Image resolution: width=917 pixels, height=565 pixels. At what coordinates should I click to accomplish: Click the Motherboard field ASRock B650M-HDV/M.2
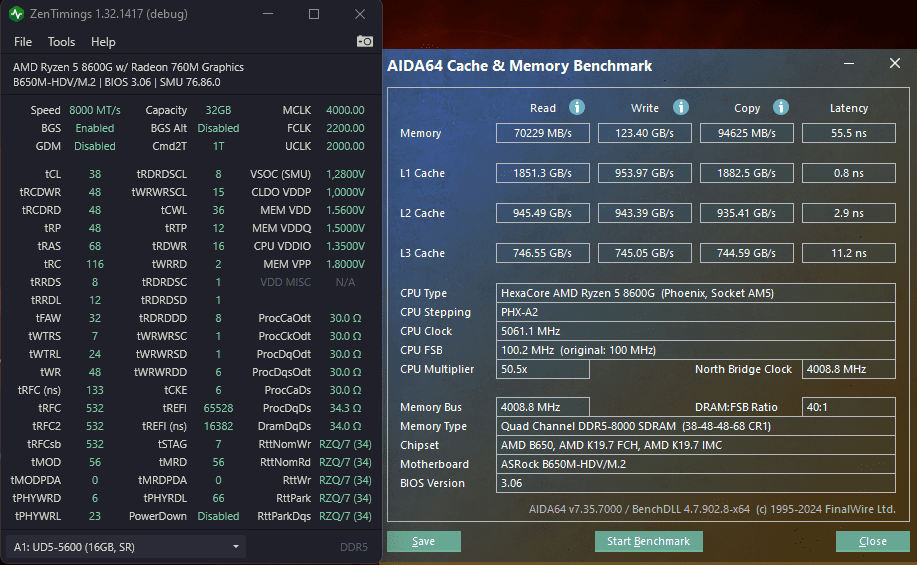[x=695, y=464]
